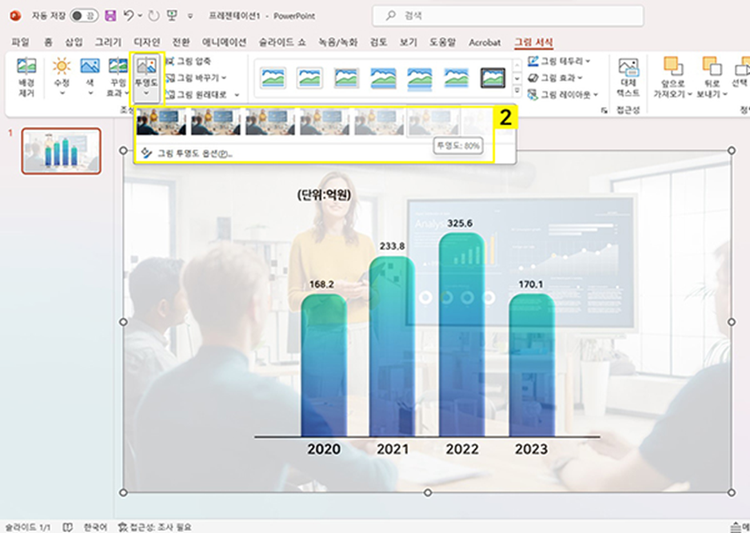The width and height of the screenshot is (750, 533).
Task: Click the 한국어 language indicator in status bar
Action: tap(95, 527)
